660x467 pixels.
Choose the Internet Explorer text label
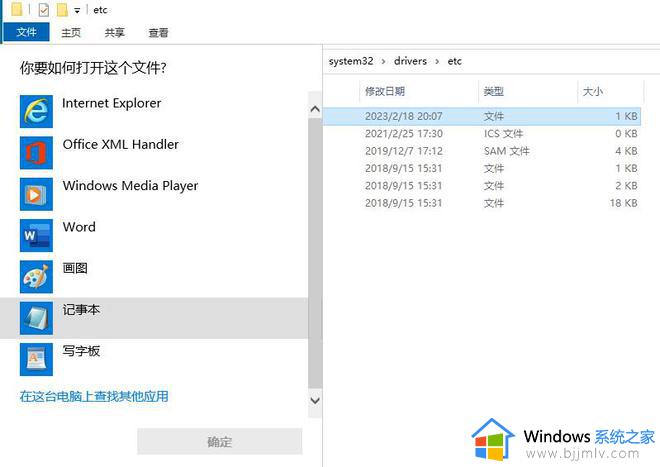click(112, 103)
